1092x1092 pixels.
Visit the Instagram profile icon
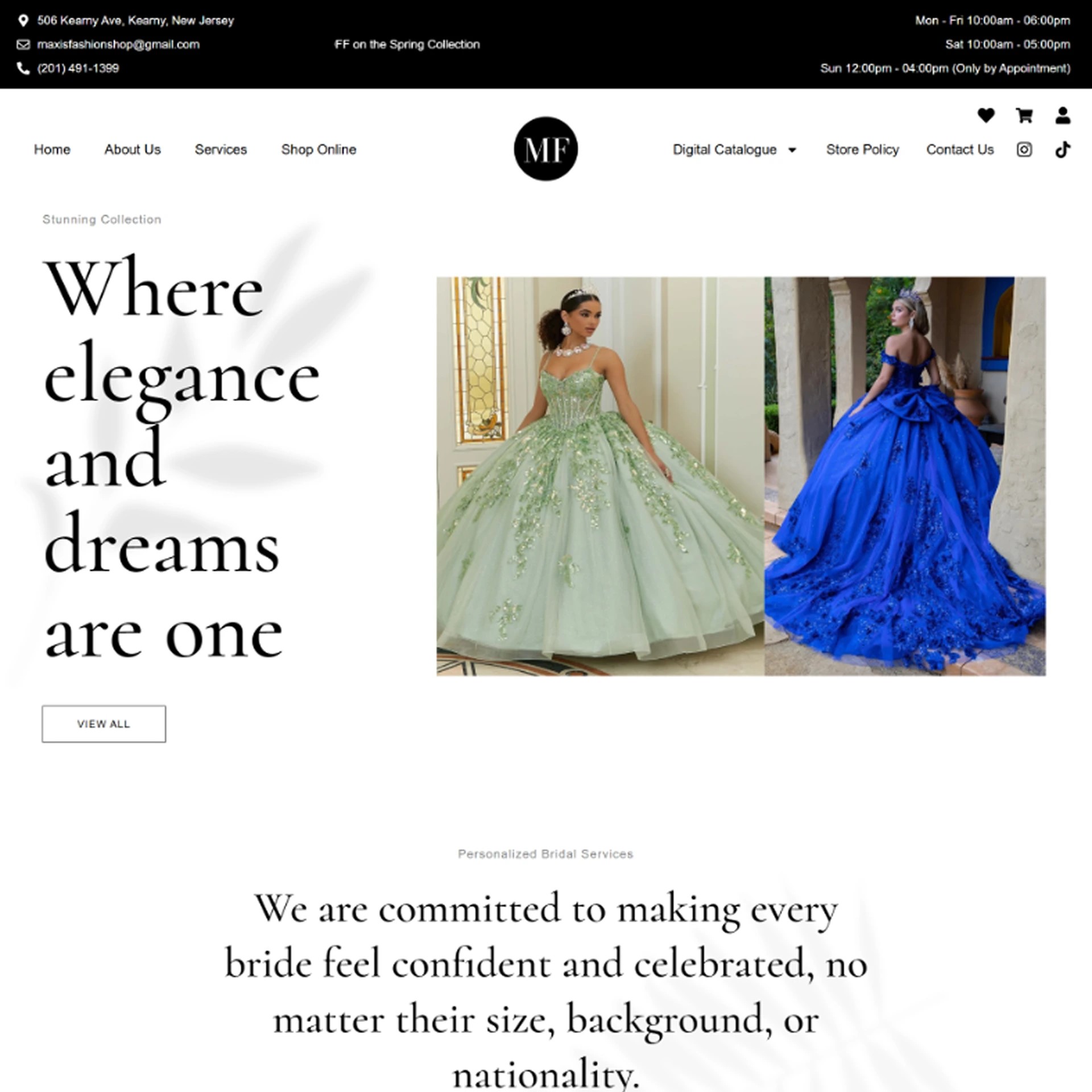1024,150
